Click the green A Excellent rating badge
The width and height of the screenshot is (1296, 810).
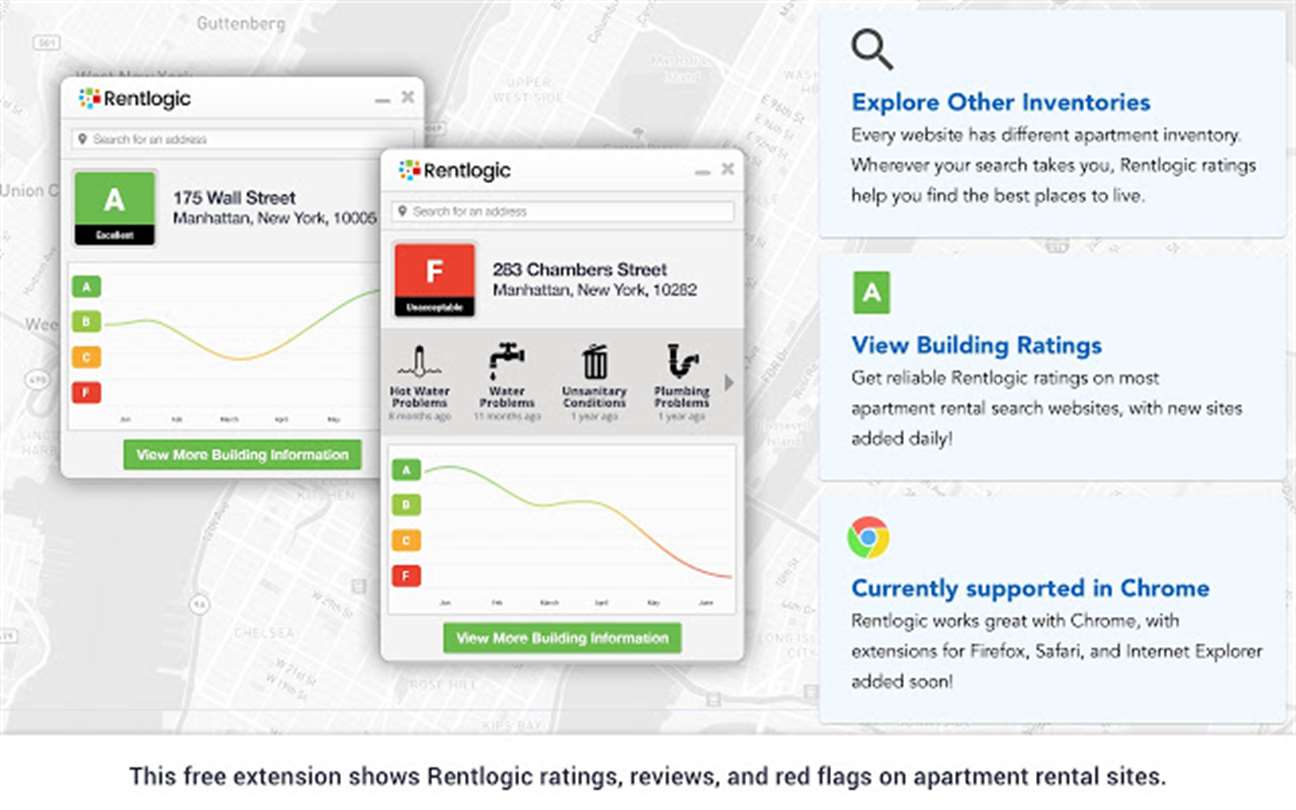tap(115, 208)
